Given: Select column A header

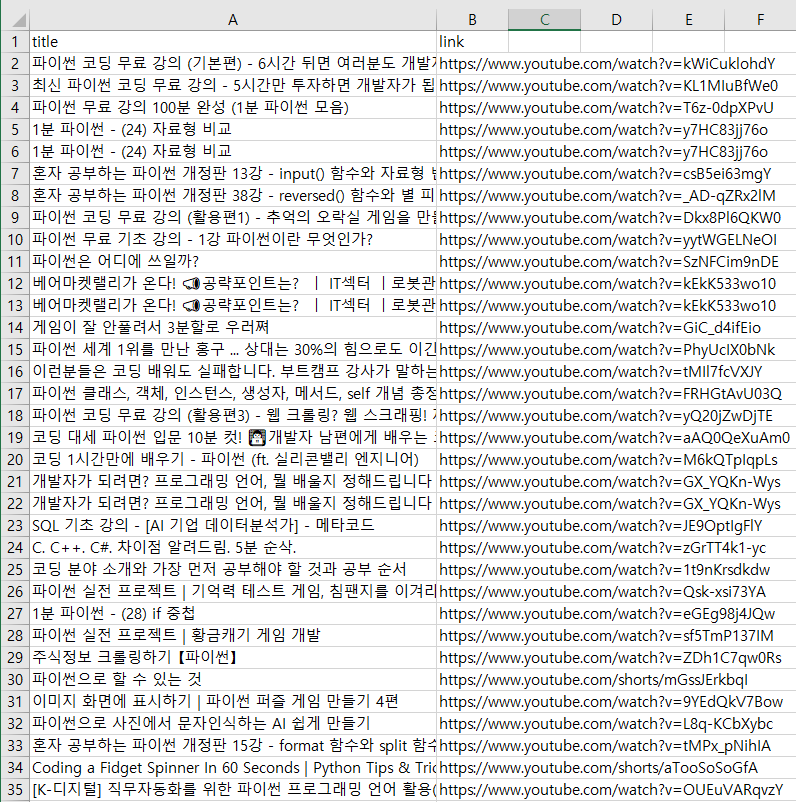Looking at the screenshot, I should click(x=233, y=19).
